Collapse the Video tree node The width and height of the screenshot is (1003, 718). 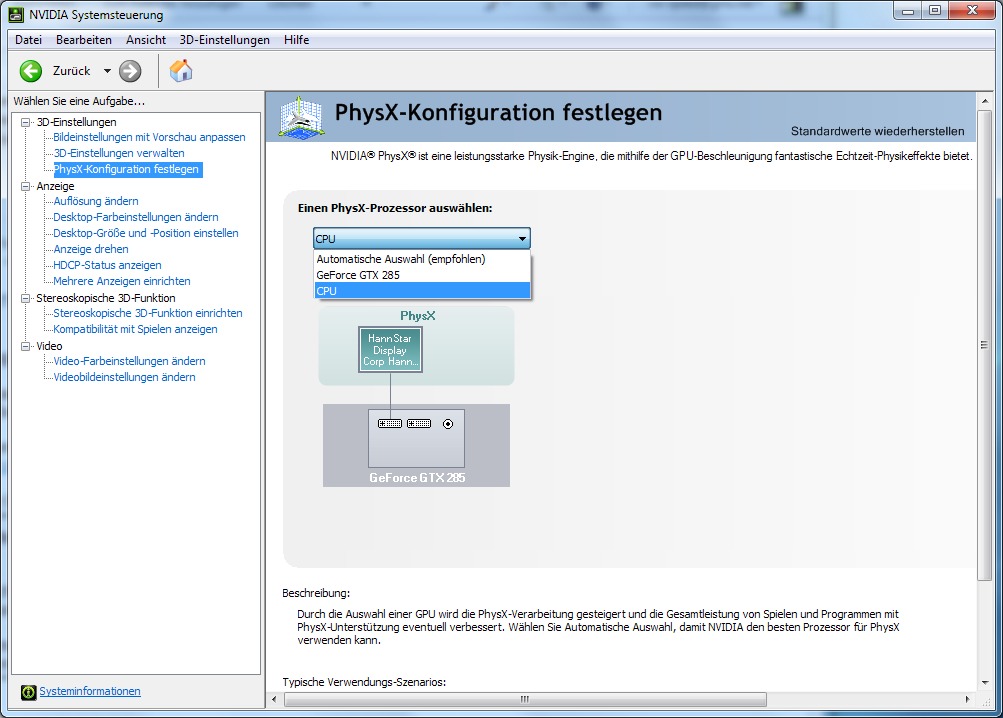point(26,346)
